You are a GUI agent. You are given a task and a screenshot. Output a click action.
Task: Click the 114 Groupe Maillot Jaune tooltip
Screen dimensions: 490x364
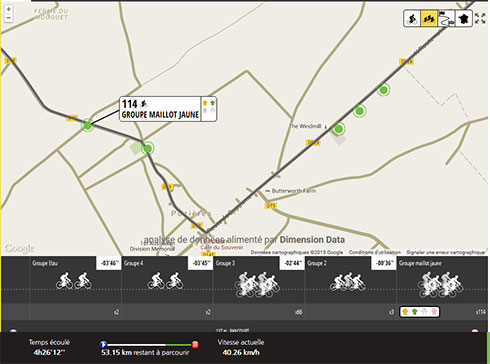pos(168,109)
